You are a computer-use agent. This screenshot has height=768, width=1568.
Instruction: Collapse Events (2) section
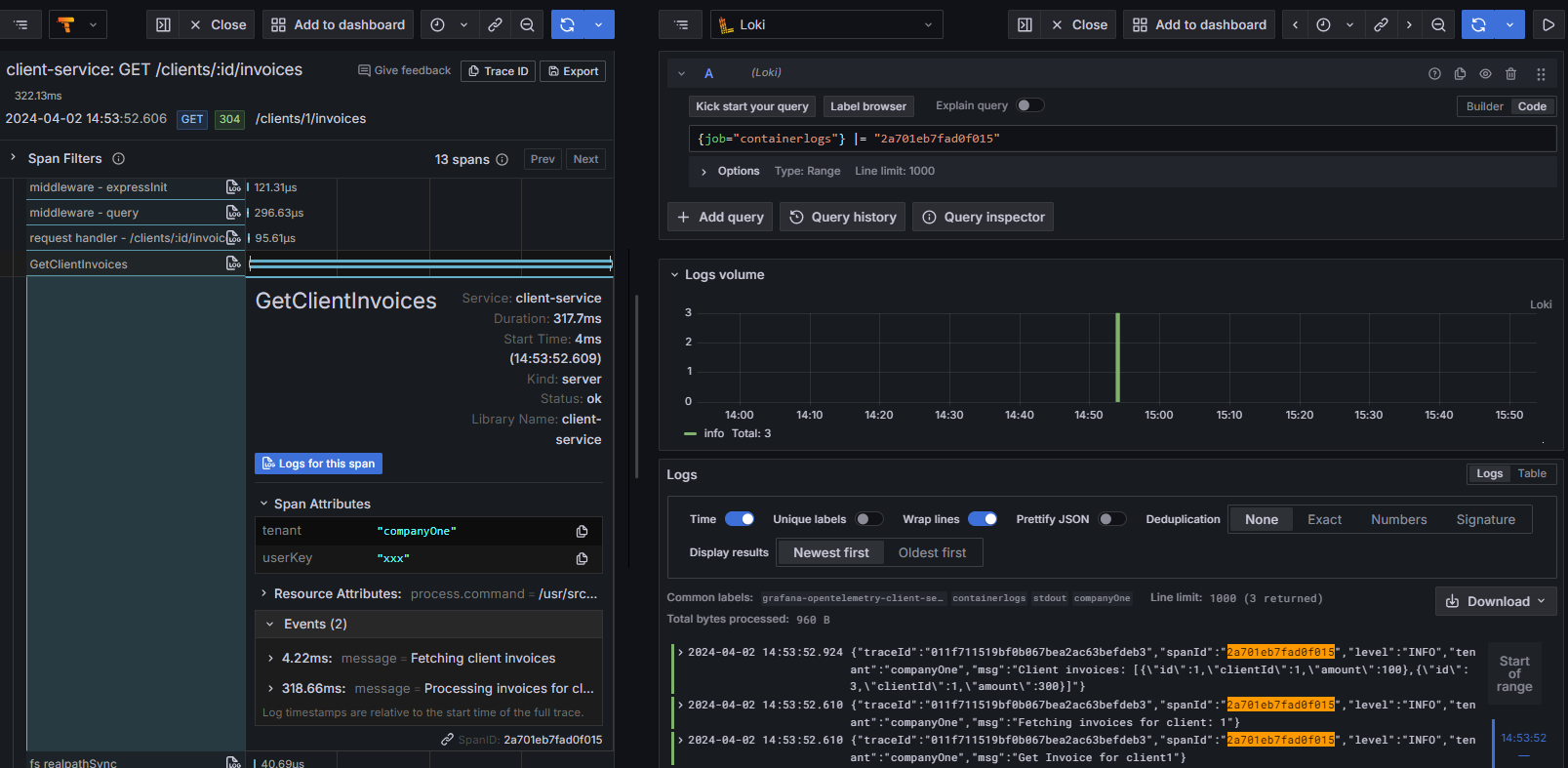coord(270,624)
